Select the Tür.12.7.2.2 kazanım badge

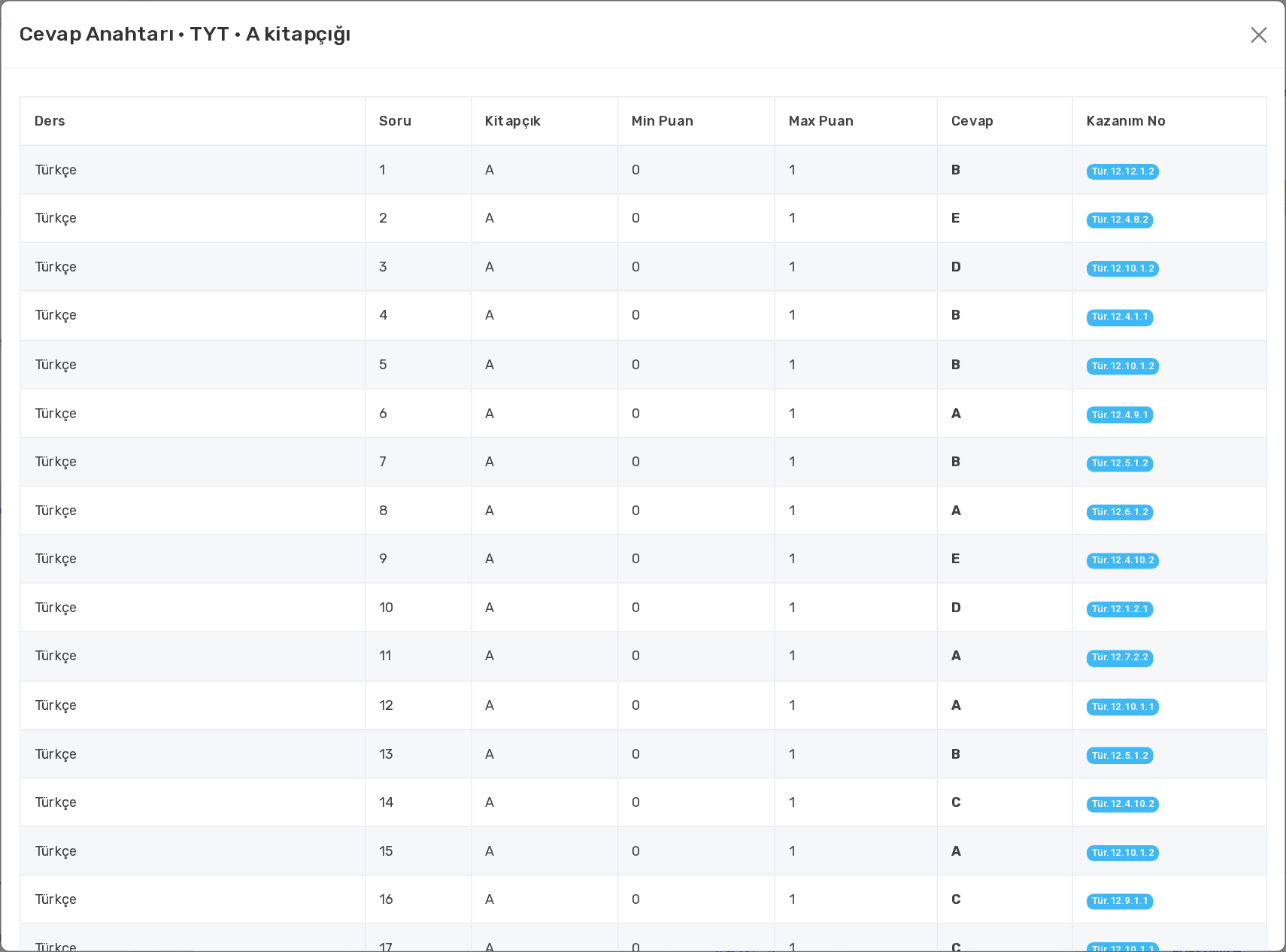1119,657
